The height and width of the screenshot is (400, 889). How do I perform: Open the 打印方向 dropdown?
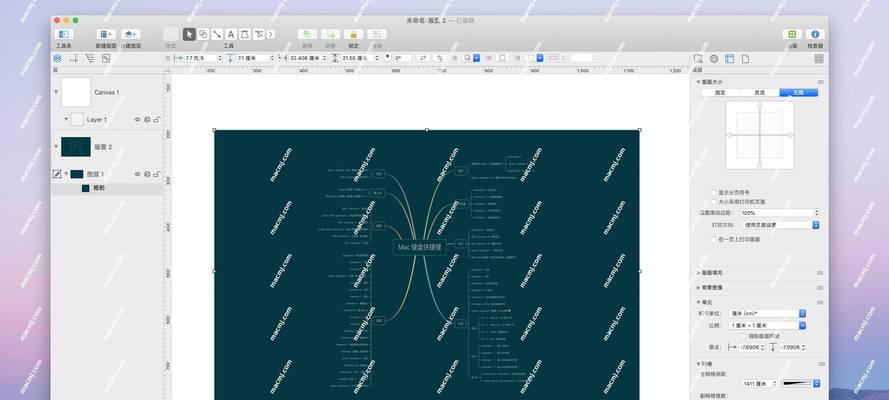click(x=781, y=225)
